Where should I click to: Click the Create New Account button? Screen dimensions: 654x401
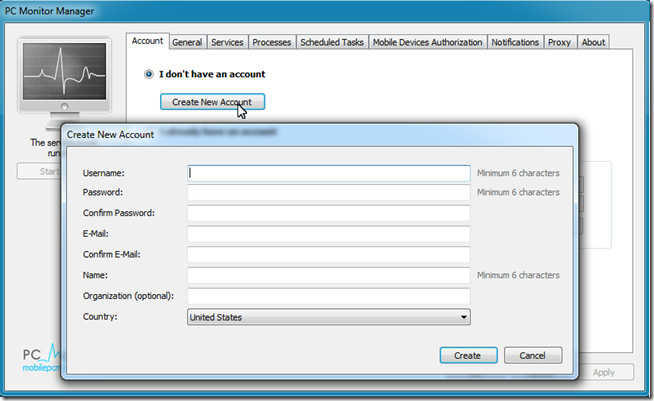click(x=212, y=102)
